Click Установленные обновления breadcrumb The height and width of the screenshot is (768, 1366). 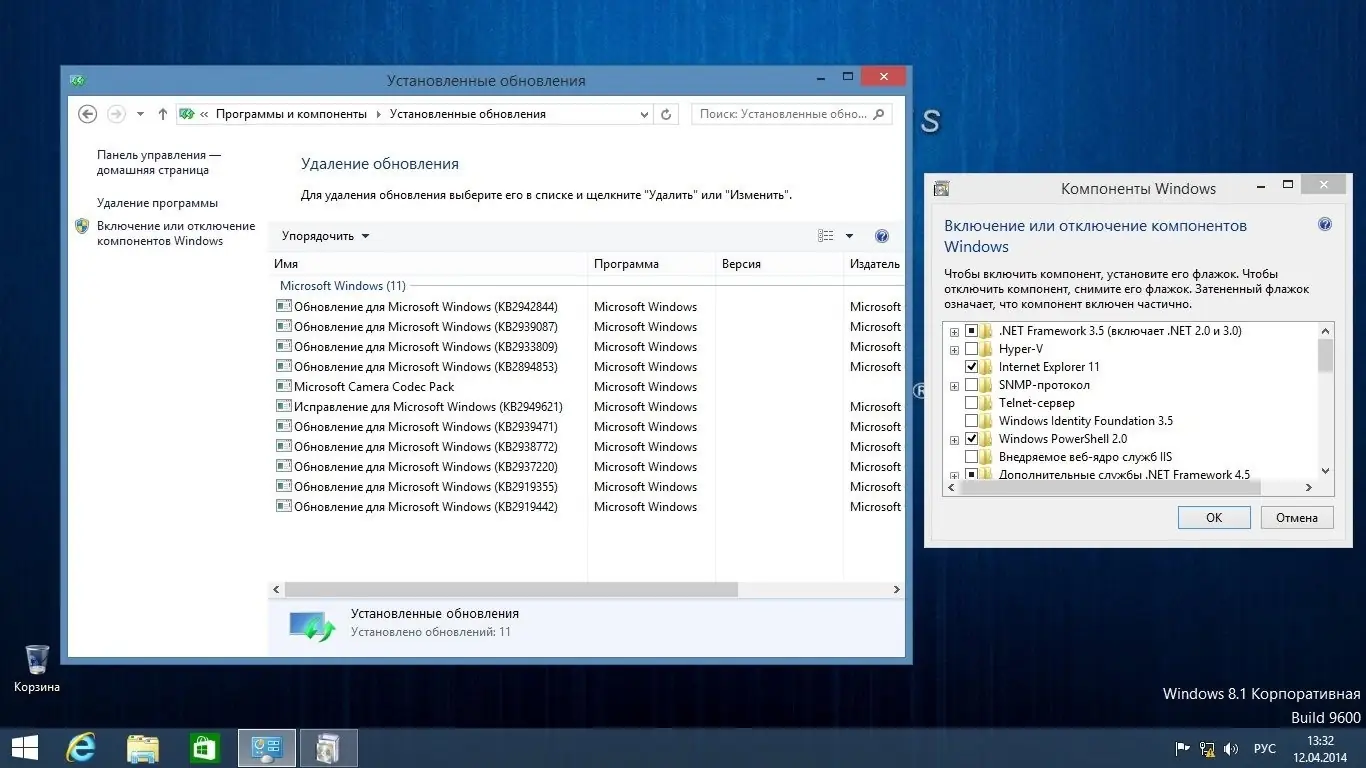(x=468, y=114)
